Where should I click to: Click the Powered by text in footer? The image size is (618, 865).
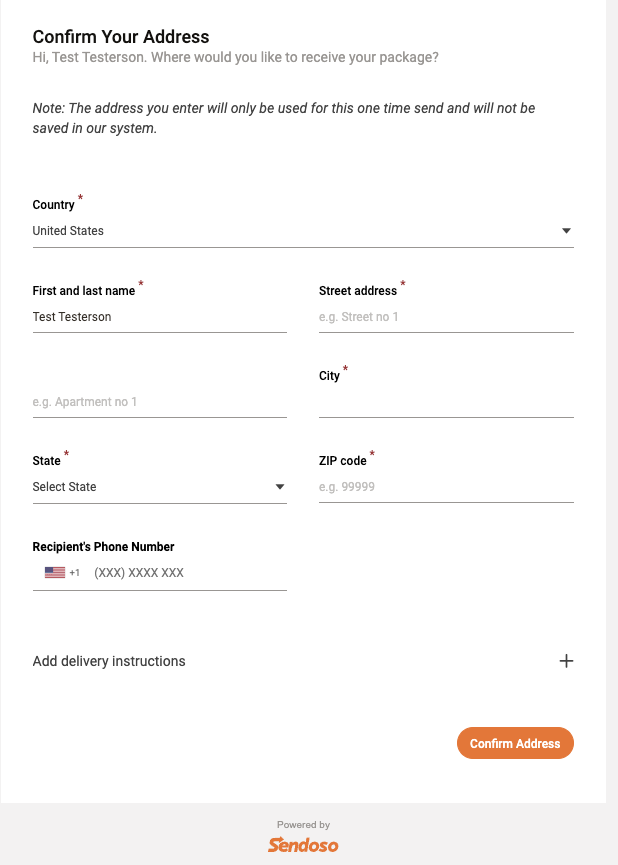303,825
